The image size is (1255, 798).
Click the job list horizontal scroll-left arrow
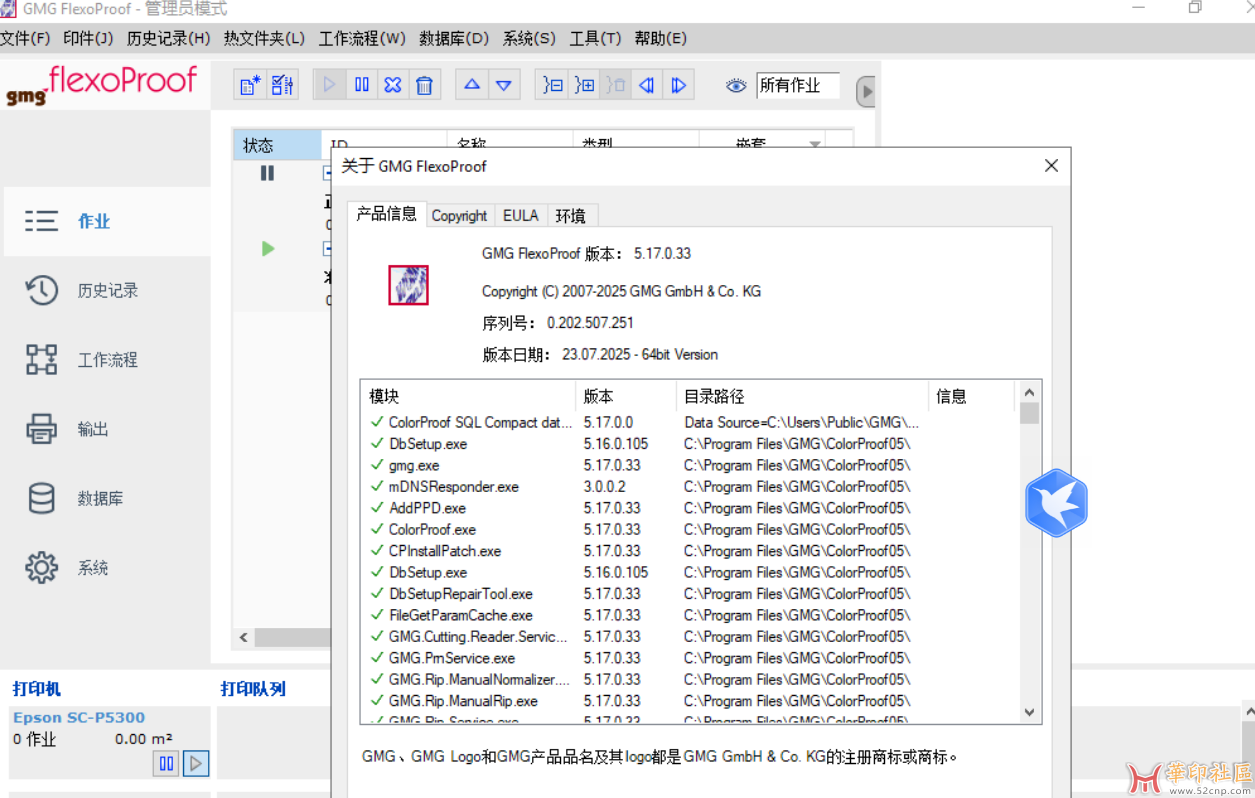click(x=243, y=637)
